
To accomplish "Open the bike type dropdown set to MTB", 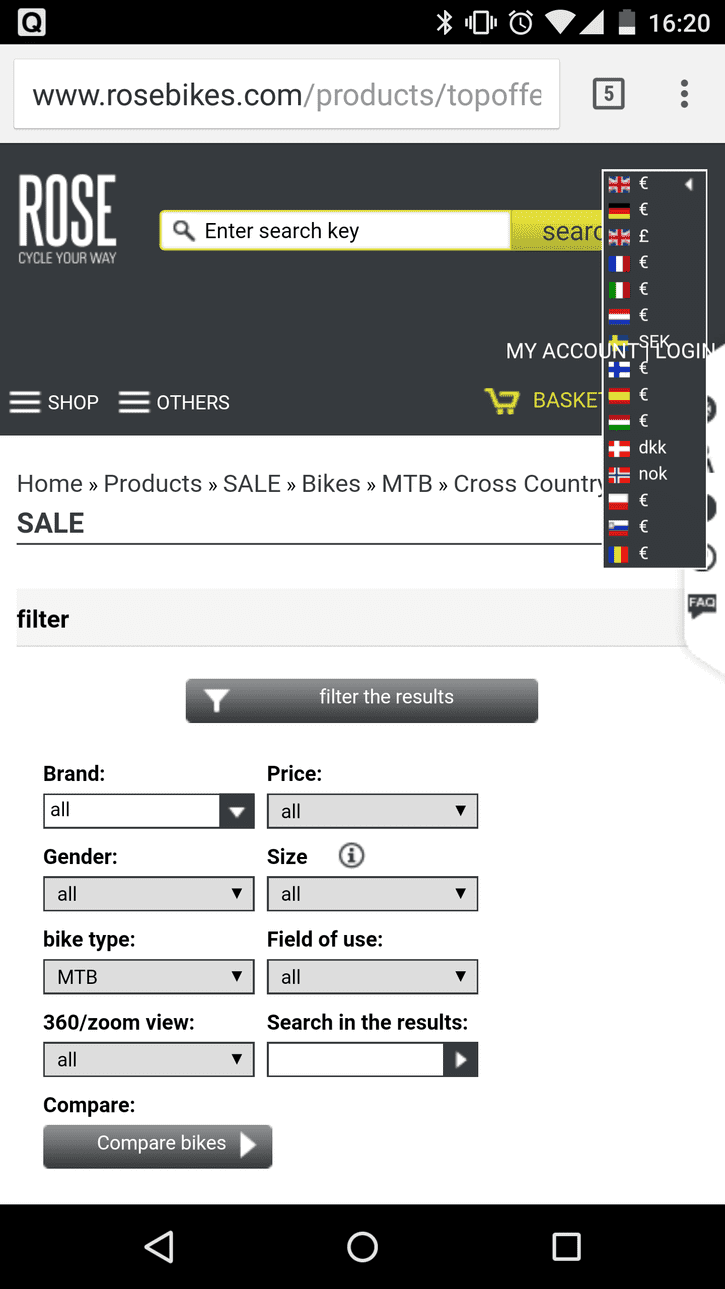I will [149, 977].
